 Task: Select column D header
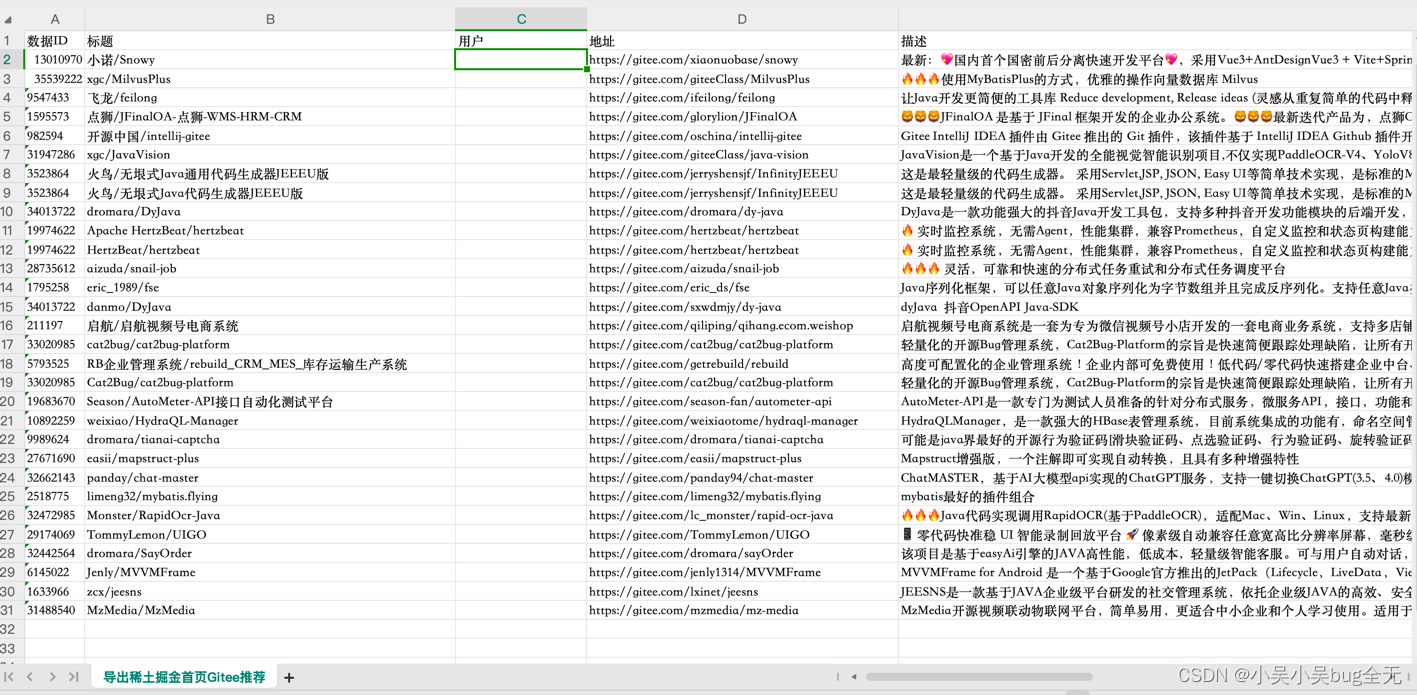742,19
